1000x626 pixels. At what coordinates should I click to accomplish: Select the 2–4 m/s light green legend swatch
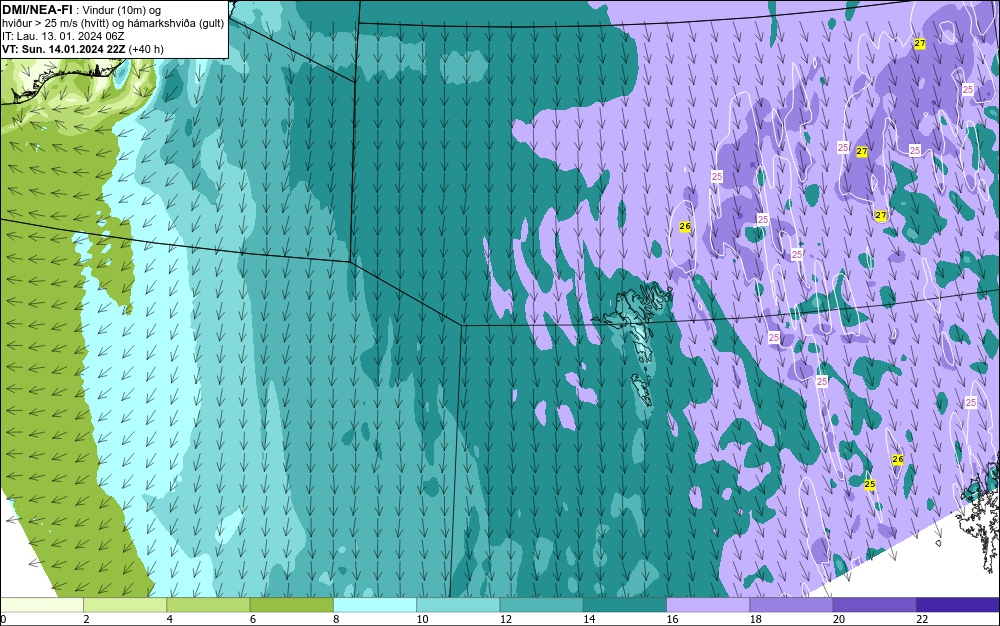[x=125, y=604]
